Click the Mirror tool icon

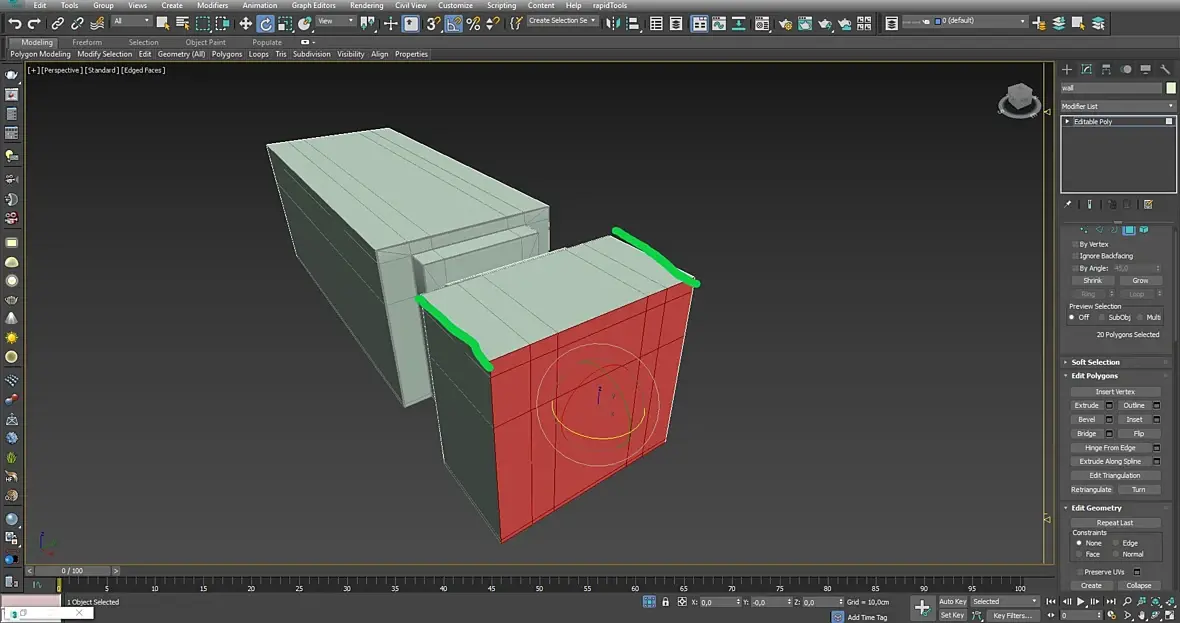coord(611,23)
